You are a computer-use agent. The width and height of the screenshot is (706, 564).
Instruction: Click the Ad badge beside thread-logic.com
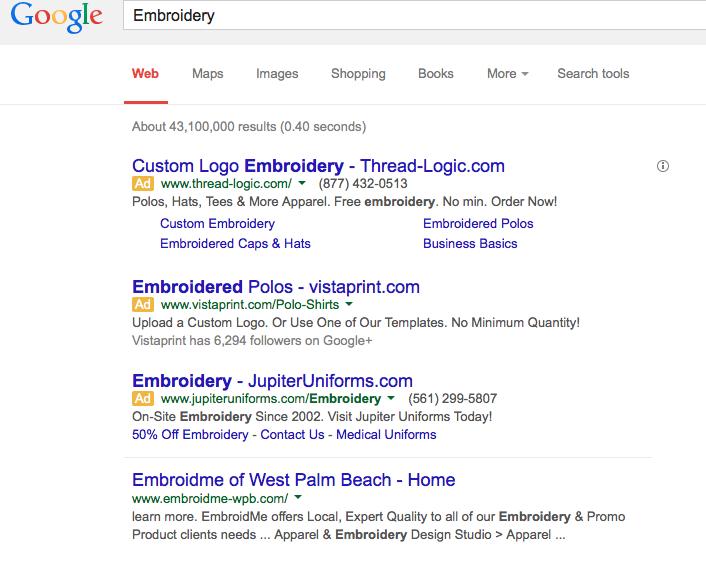(143, 184)
